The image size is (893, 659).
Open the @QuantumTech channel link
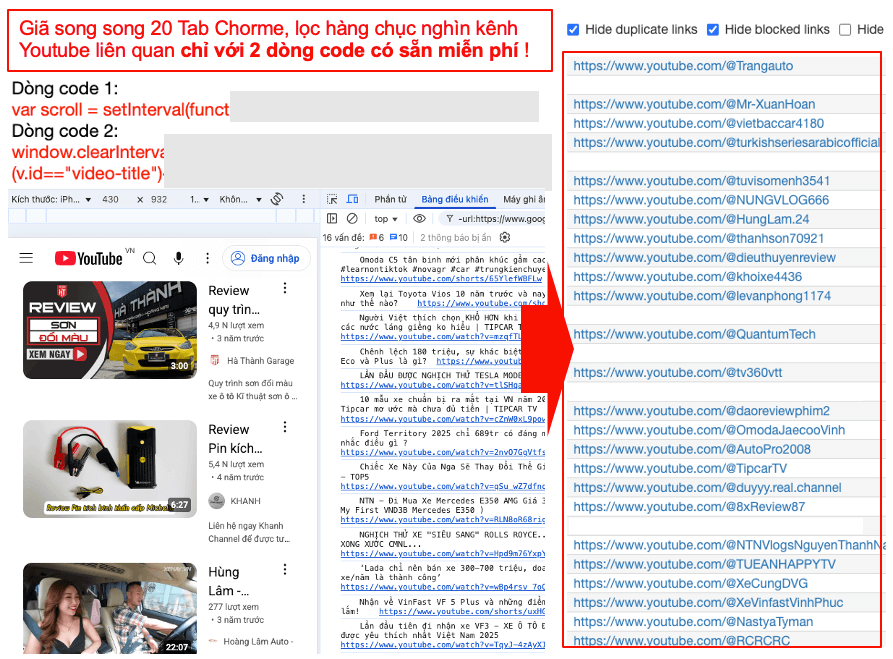[694, 334]
